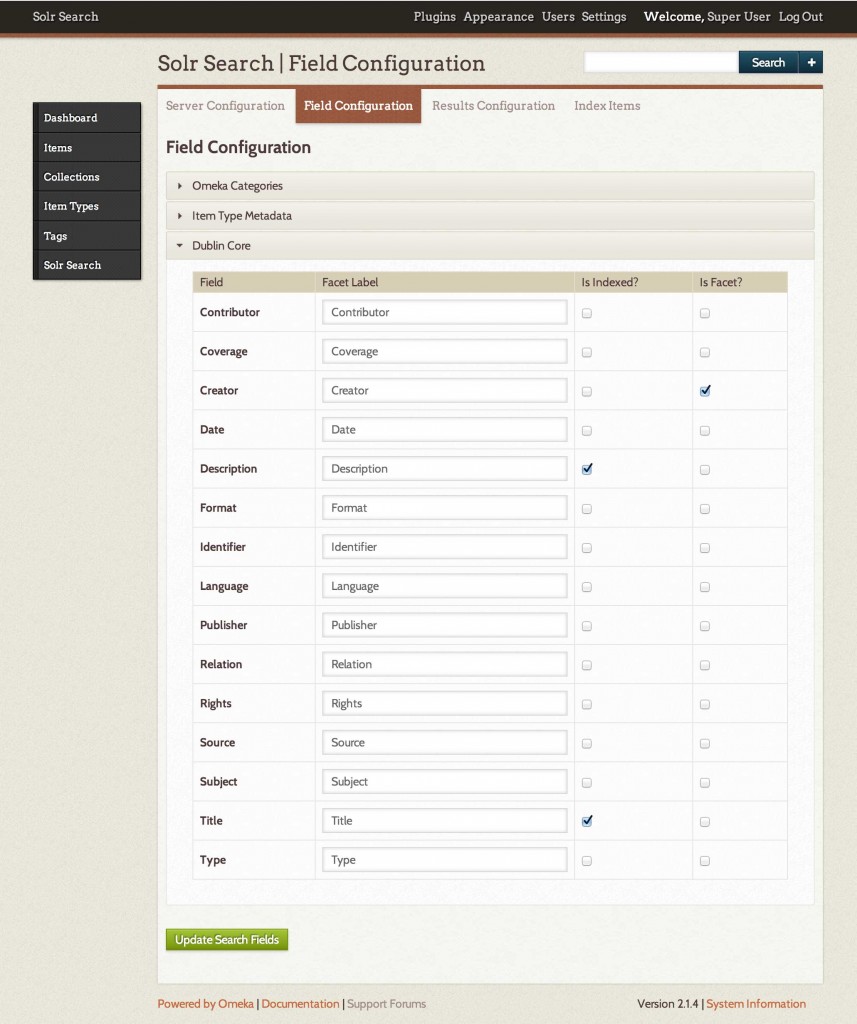
Task: Open Items in the sidebar
Action: [x=87, y=148]
